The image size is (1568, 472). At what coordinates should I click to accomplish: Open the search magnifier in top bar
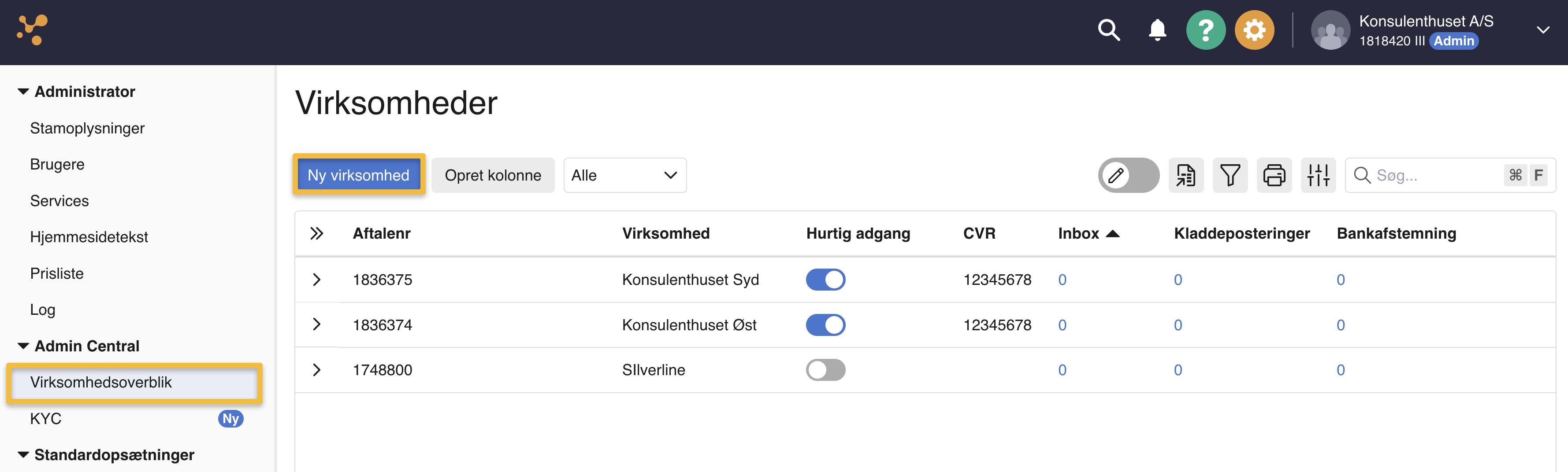1108,30
